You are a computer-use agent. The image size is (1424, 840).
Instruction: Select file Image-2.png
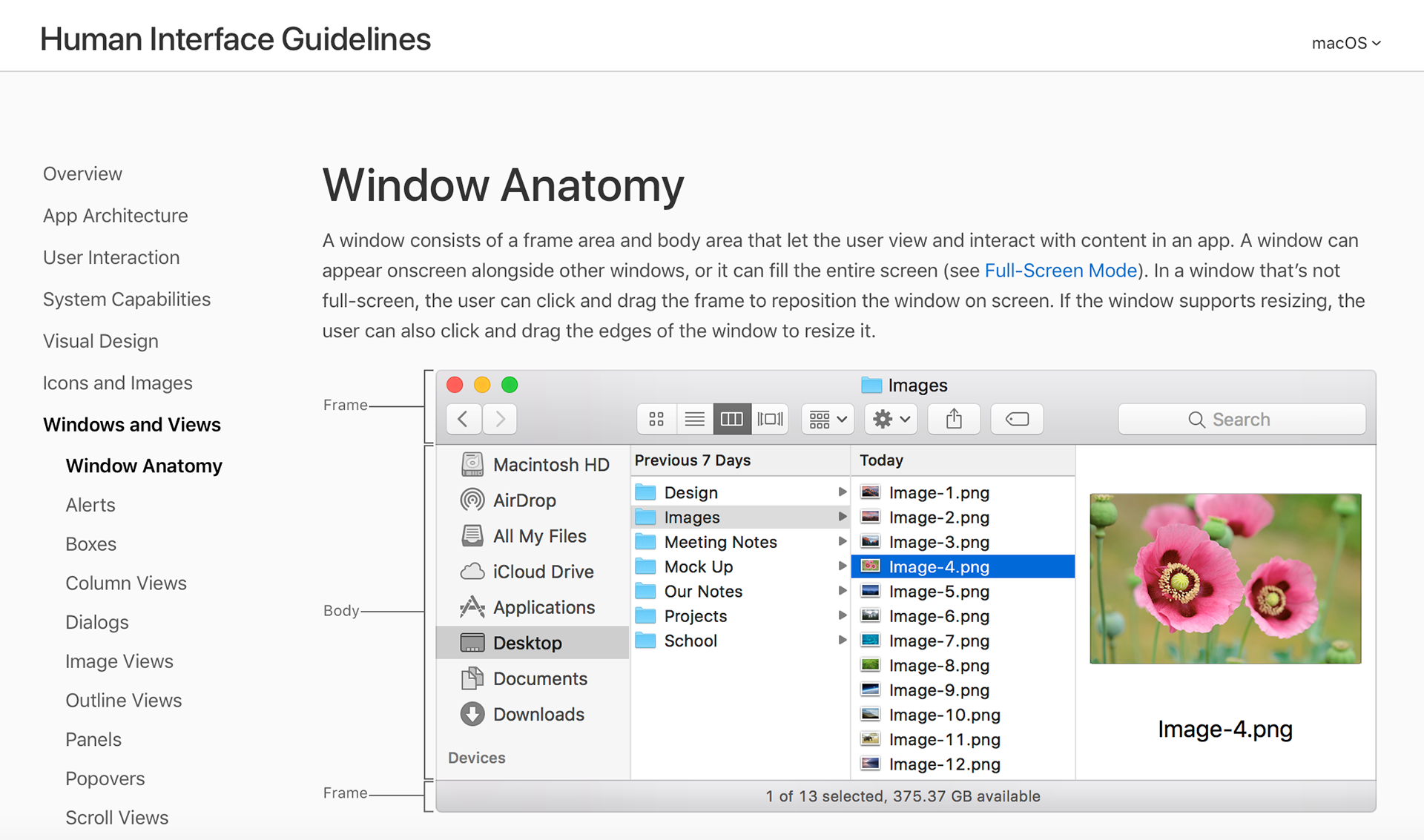click(963, 517)
